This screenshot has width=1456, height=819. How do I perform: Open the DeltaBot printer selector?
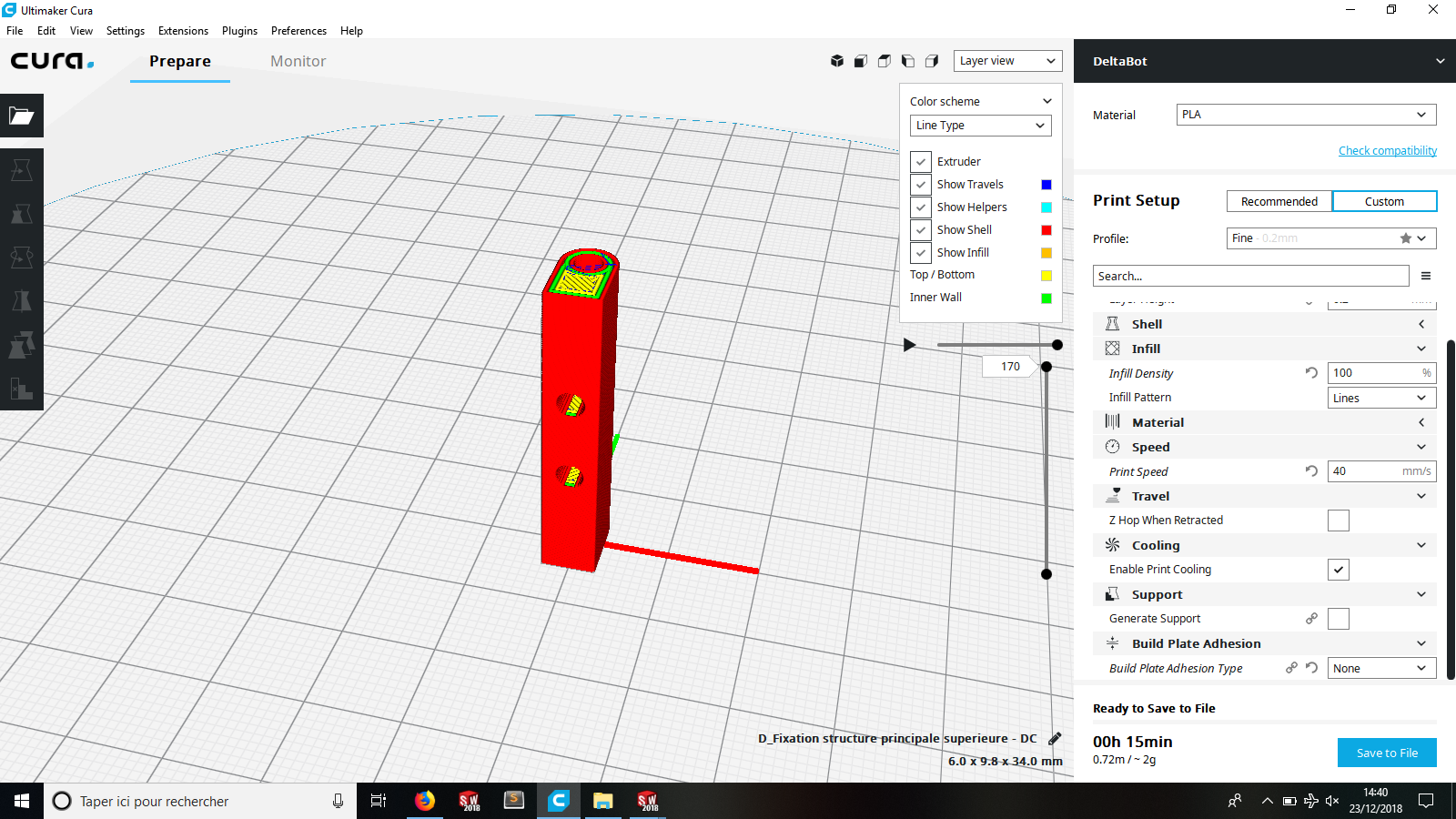1265,61
